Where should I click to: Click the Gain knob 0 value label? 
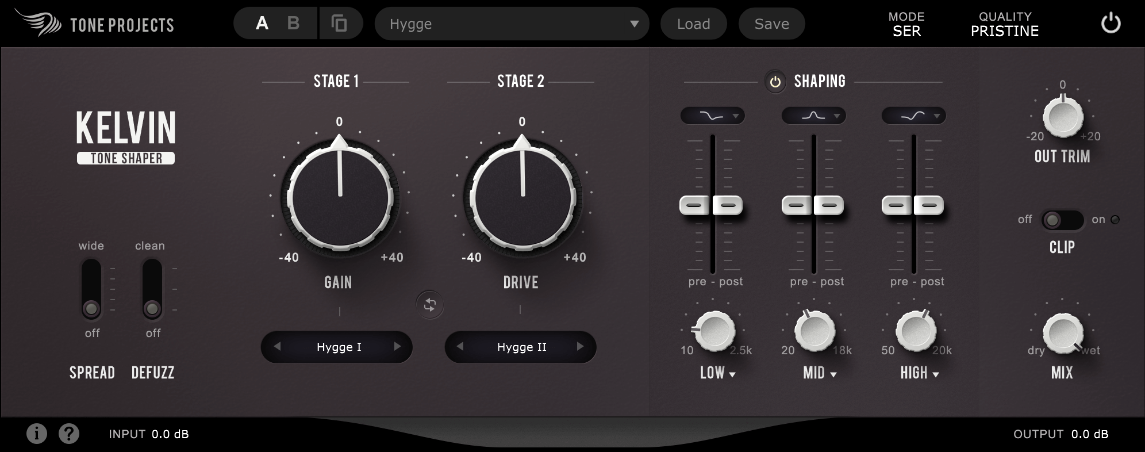[x=339, y=121]
